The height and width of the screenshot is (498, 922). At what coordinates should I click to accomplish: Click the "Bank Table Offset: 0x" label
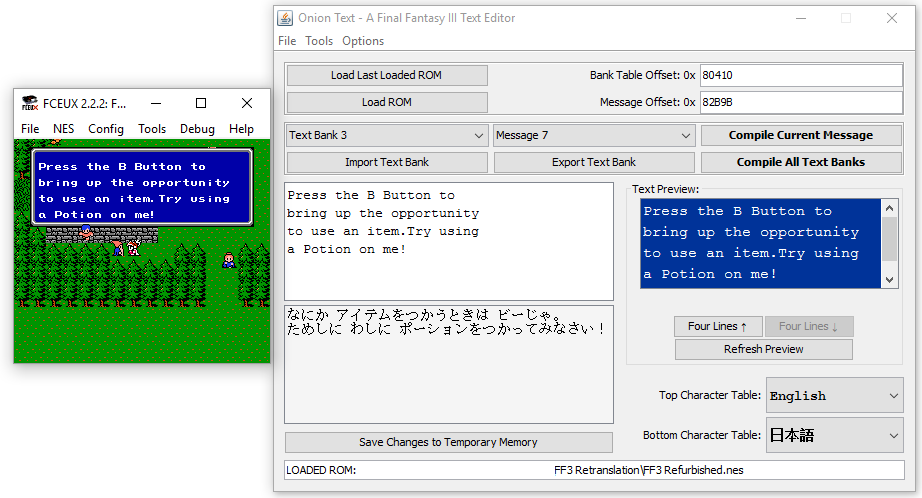[643, 75]
